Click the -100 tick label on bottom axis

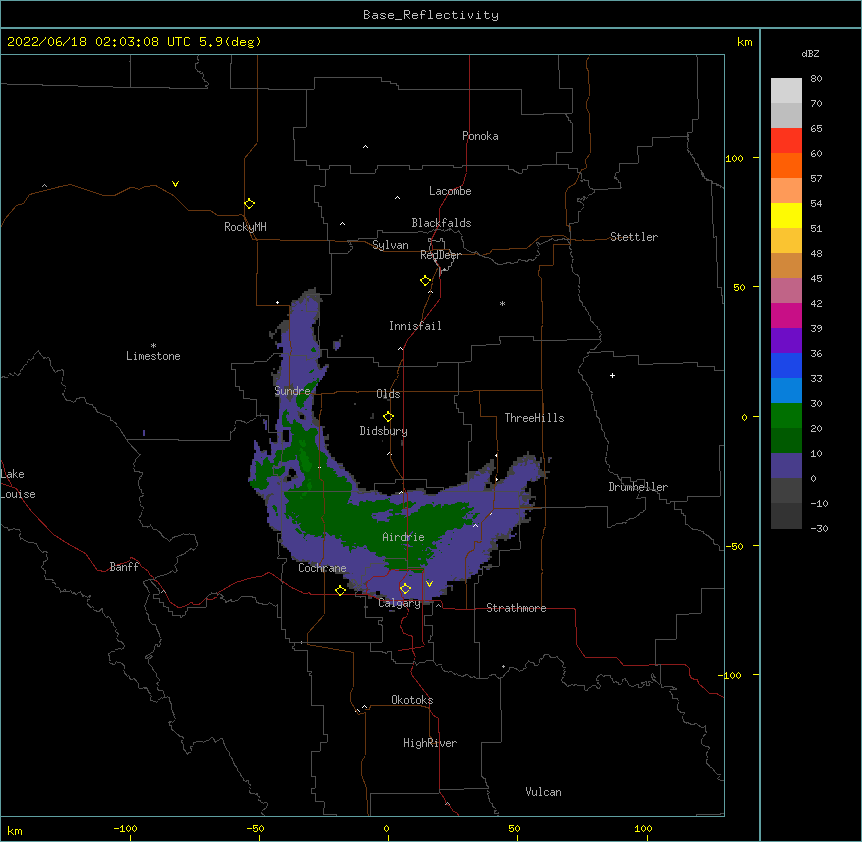[125, 829]
